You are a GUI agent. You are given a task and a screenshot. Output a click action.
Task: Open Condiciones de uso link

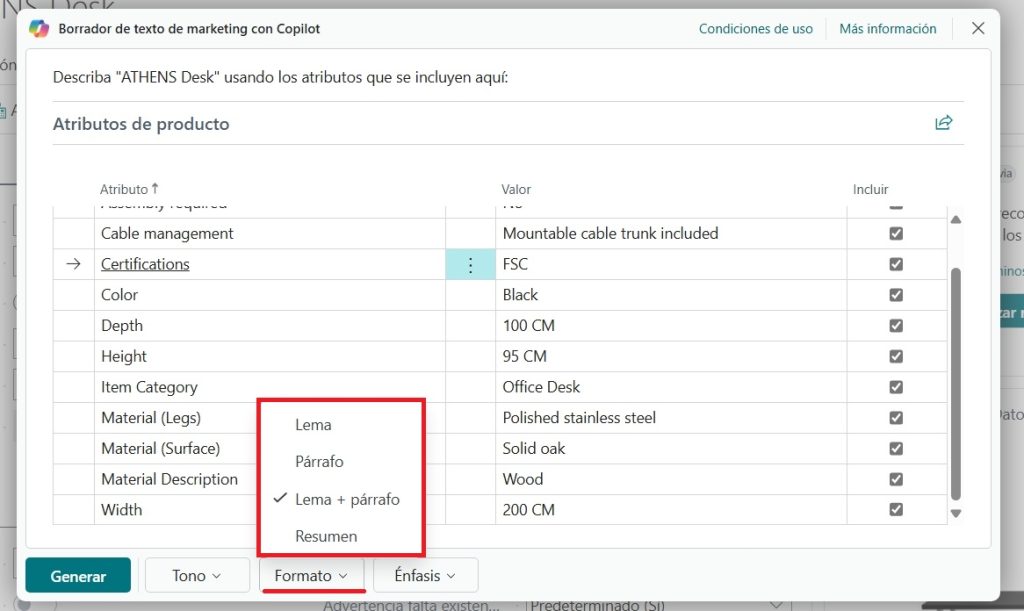[756, 29]
